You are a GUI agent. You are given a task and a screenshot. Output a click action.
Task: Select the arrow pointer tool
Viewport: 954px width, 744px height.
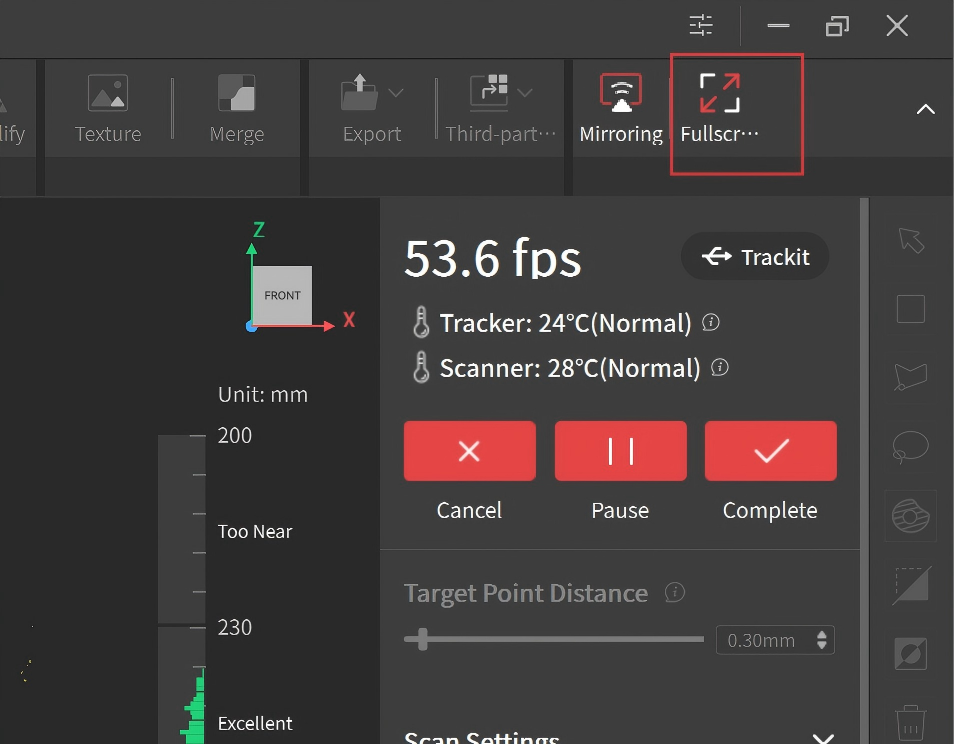[910, 241]
